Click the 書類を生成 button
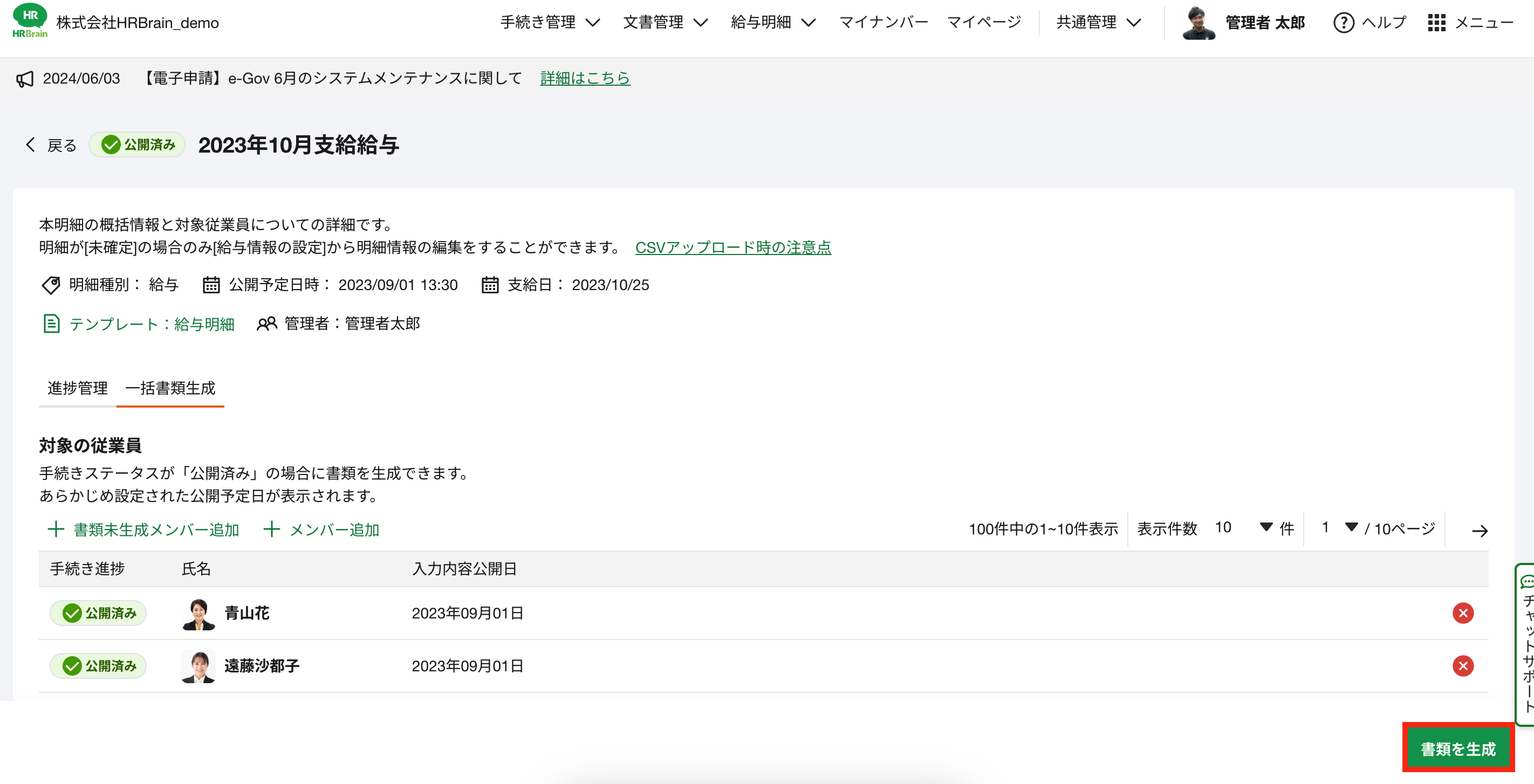 tap(1458, 749)
